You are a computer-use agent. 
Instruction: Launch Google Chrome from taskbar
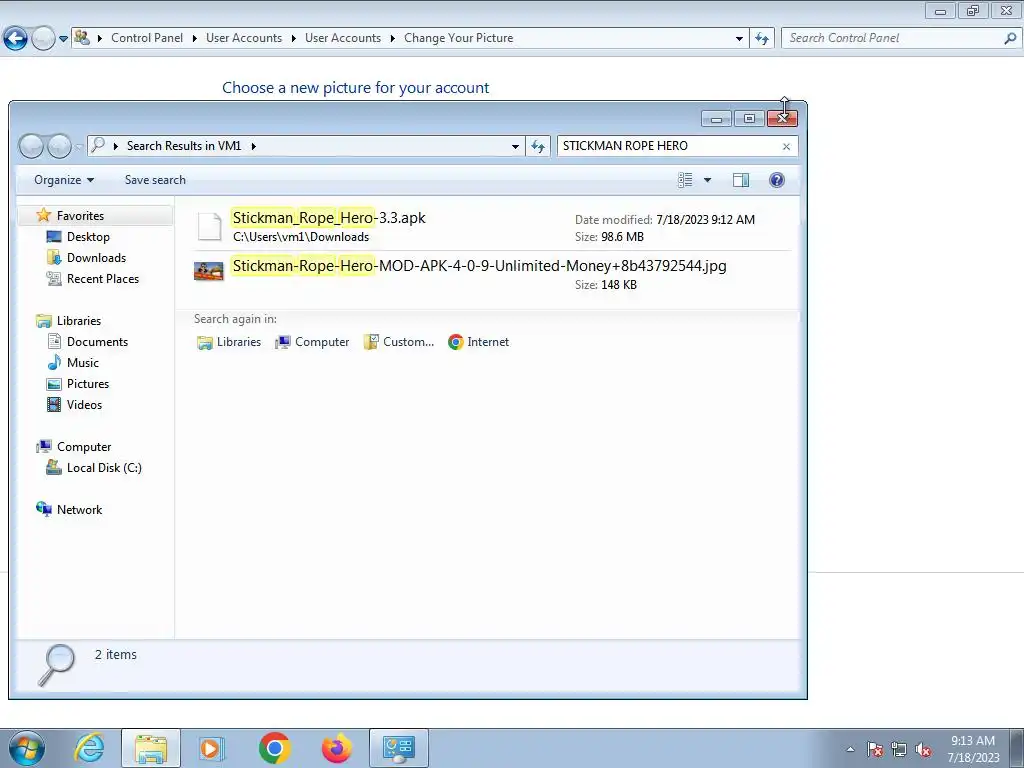[x=274, y=748]
